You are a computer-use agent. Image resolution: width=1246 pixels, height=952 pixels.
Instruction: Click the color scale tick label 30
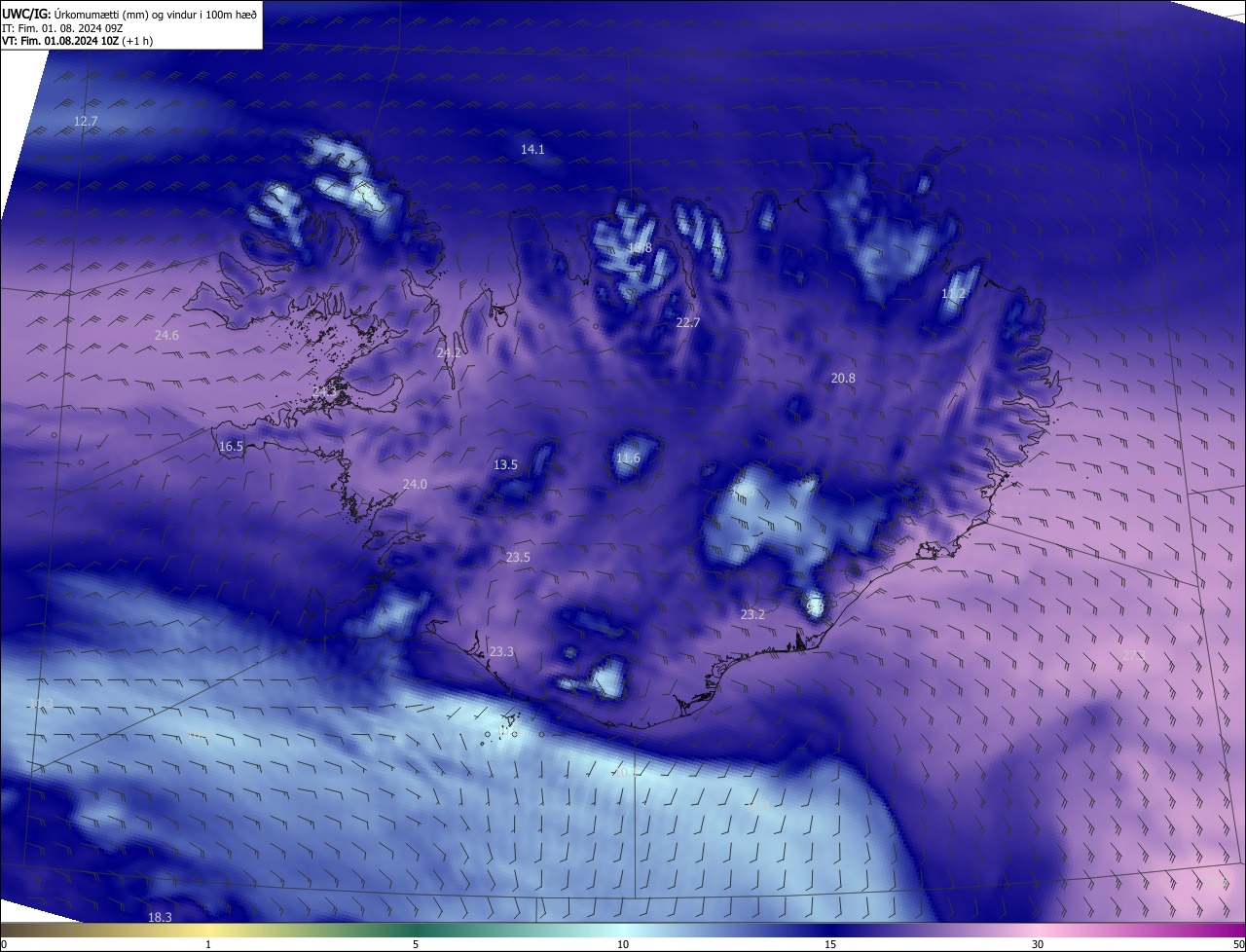click(x=1038, y=945)
